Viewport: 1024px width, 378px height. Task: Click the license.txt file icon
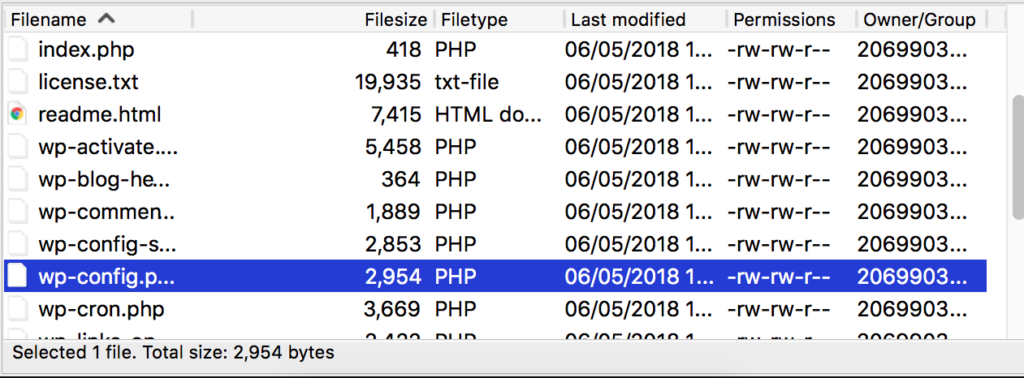(18, 82)
